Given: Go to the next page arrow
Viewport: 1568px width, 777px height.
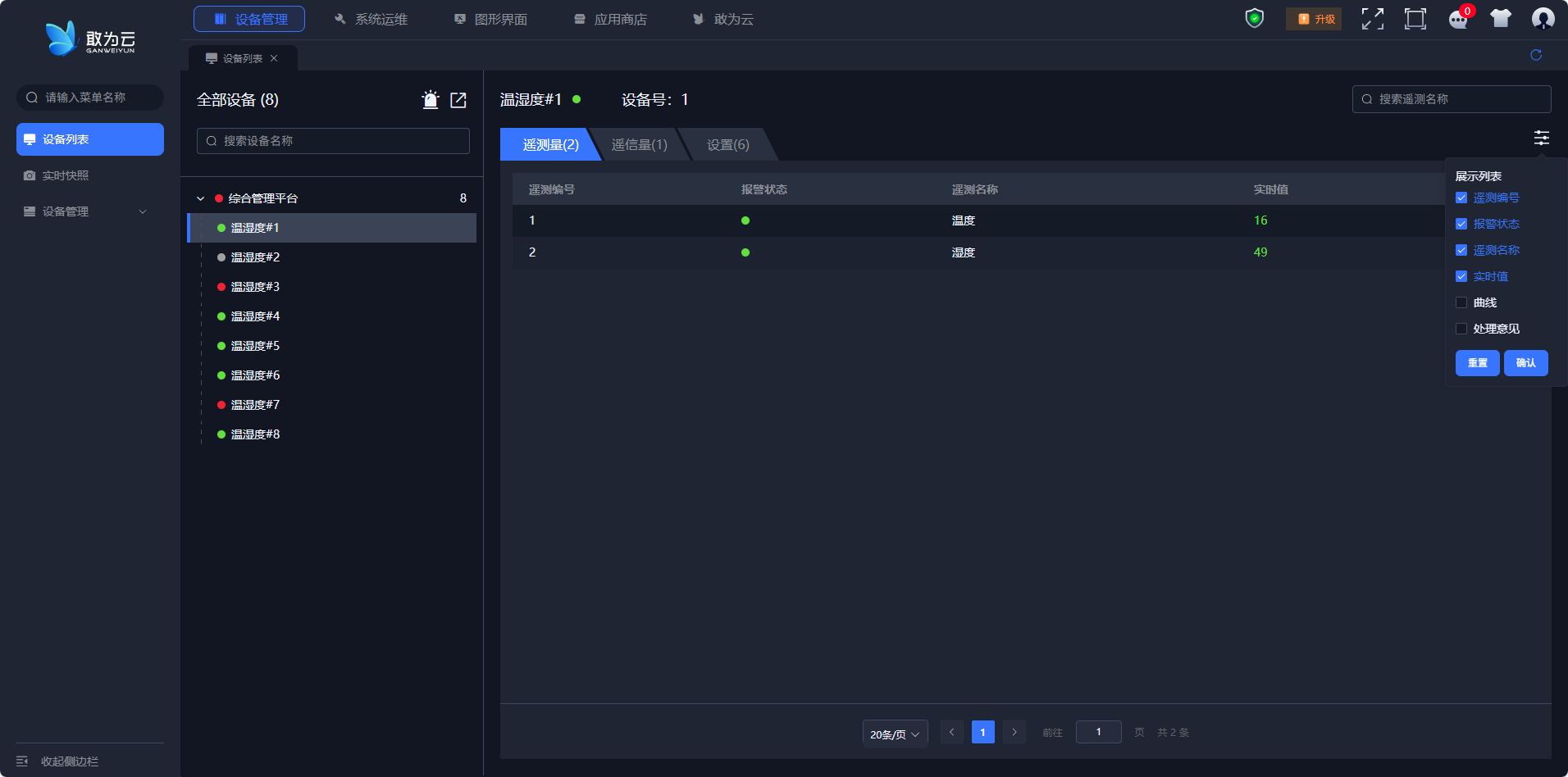Looking at the screenshot, I should coord(1014,732).
